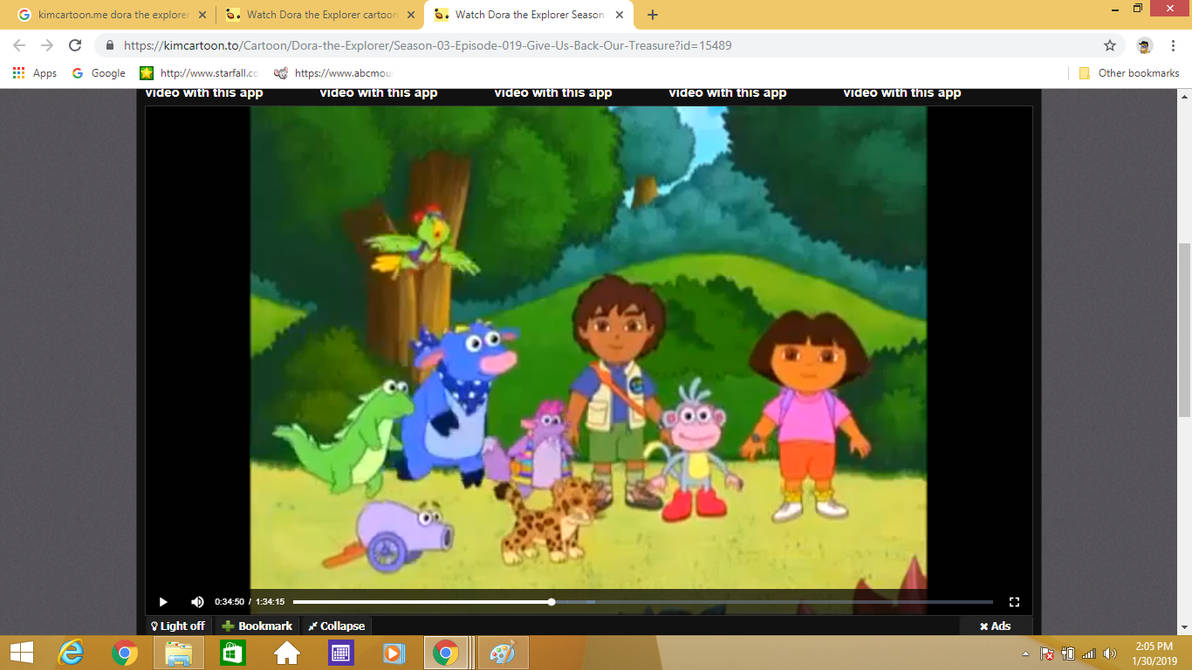Screen dimensions: 1192x670
Task: Bookmark this page with star icon
Action: click(x=1110, y=46)
